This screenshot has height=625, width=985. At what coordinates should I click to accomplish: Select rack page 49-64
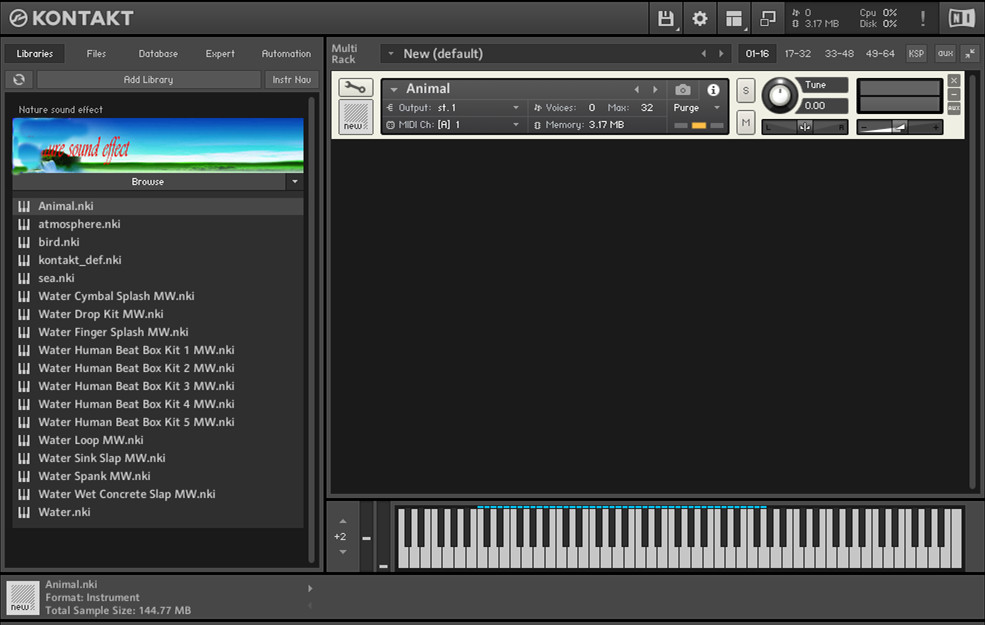880,53
